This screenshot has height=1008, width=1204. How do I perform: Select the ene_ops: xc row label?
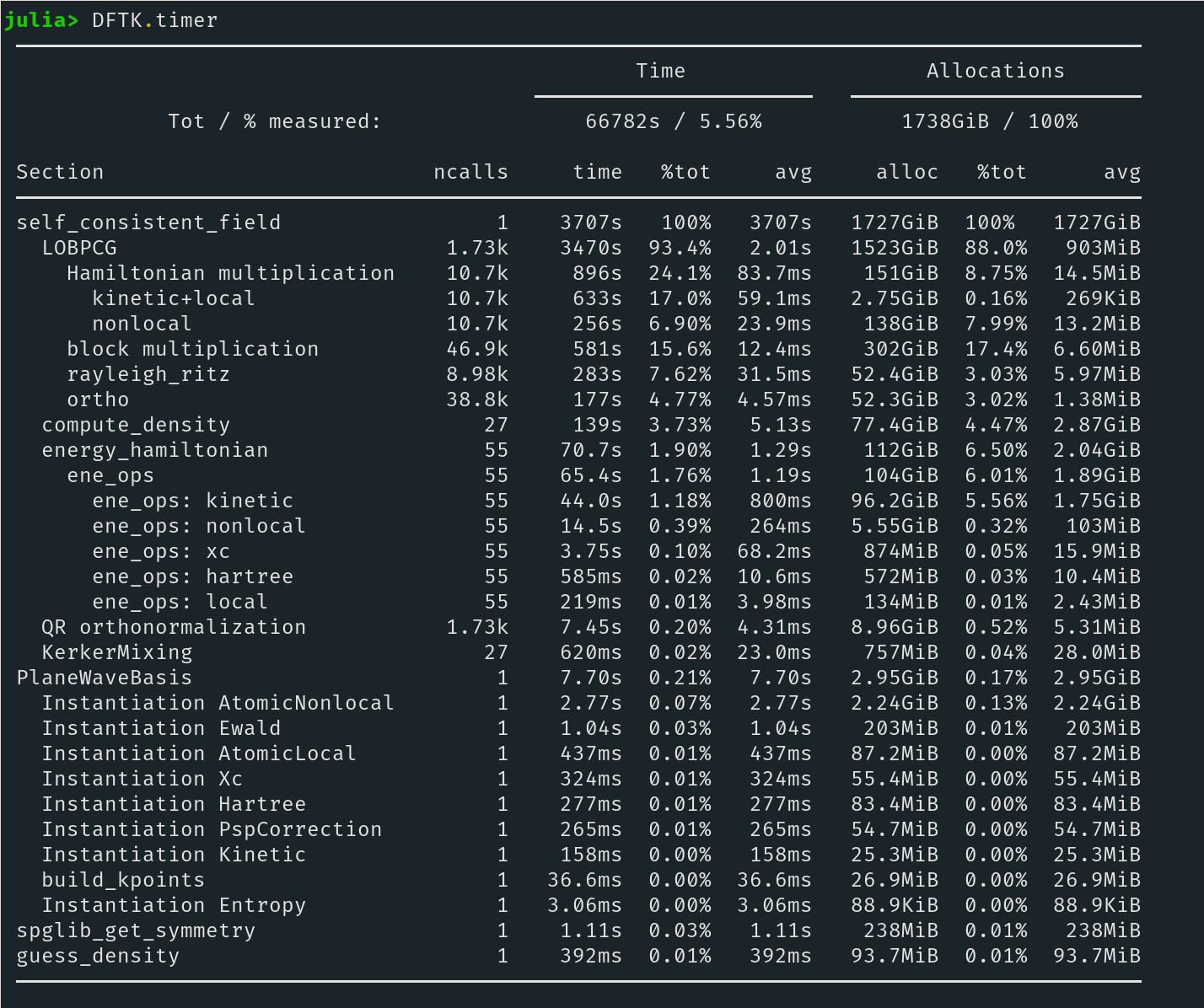click(161, 551)
